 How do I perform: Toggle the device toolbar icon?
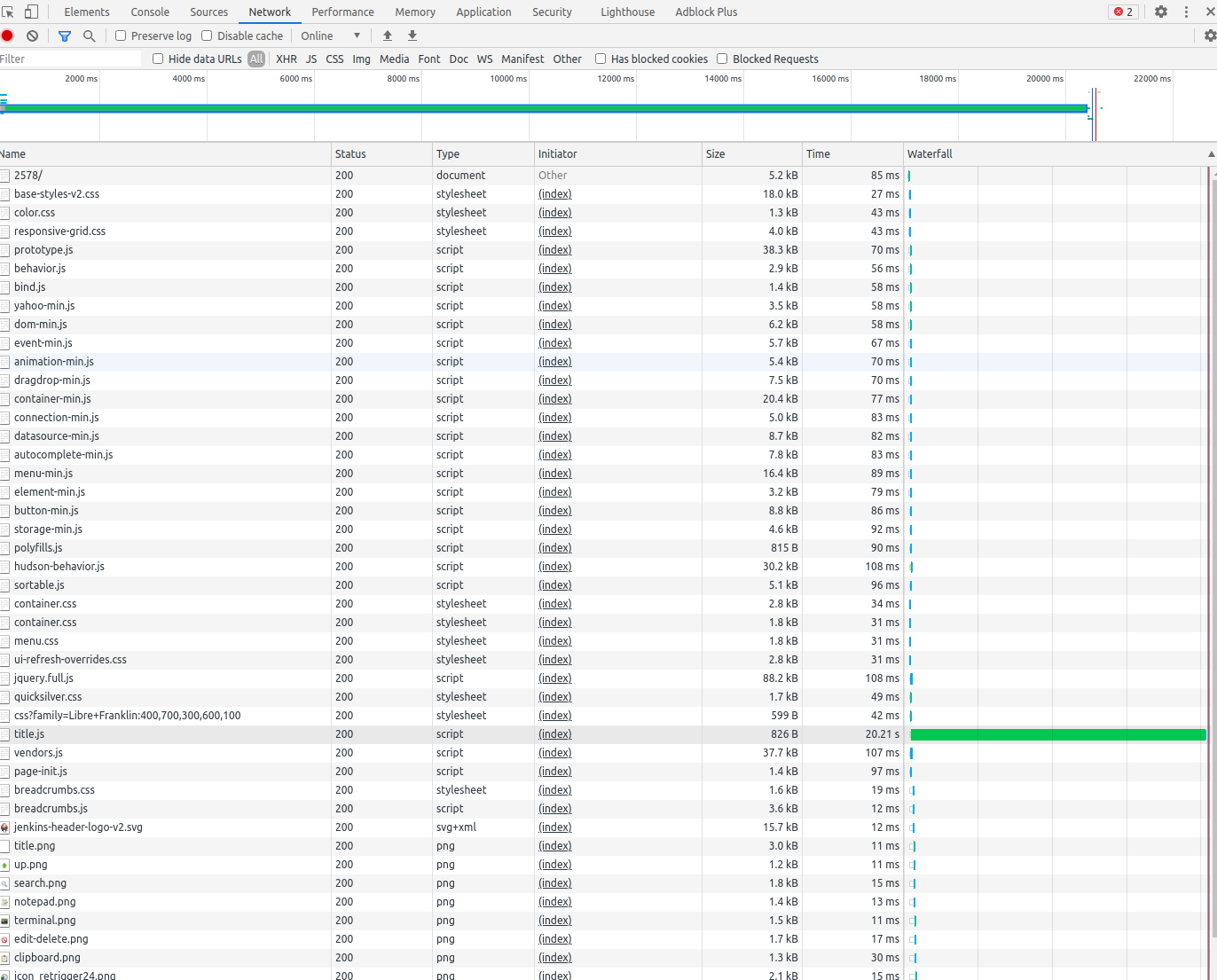[x=31, y=12]
